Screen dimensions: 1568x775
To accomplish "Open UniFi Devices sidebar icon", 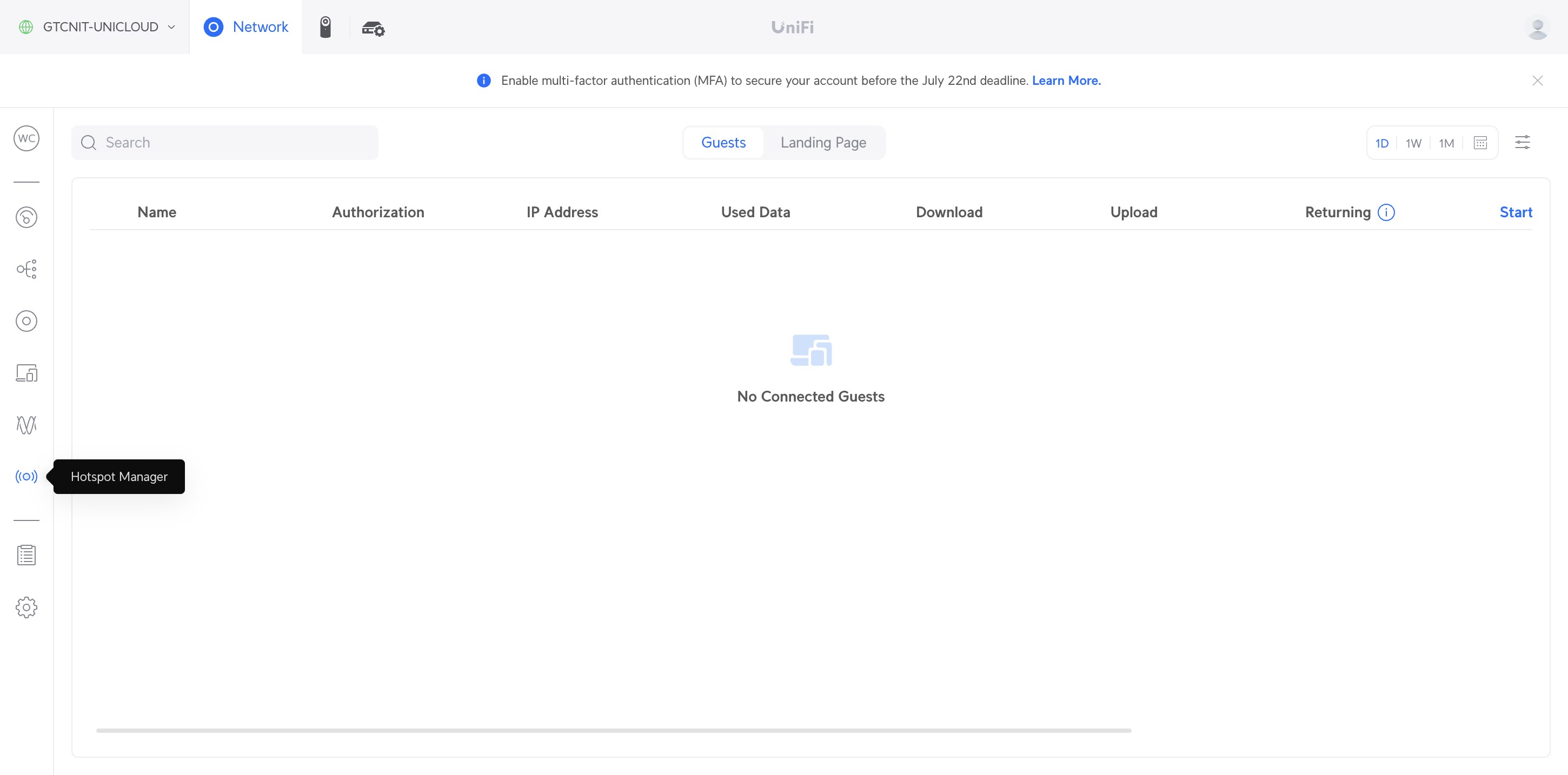I will [26, 321].
